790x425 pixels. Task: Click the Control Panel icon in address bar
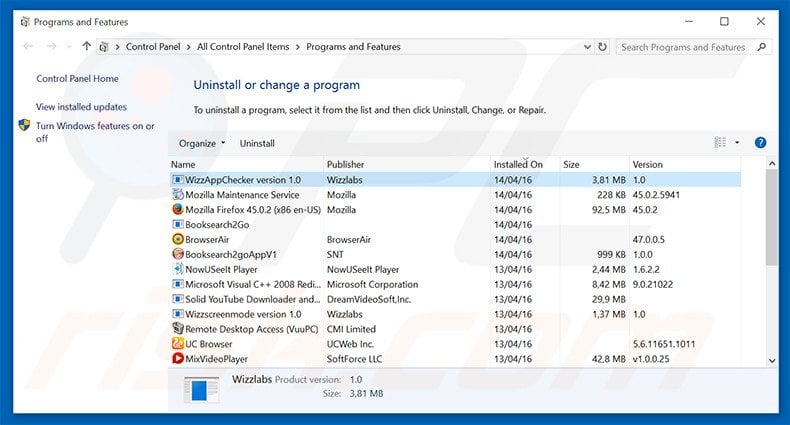(x=104, y=47)
